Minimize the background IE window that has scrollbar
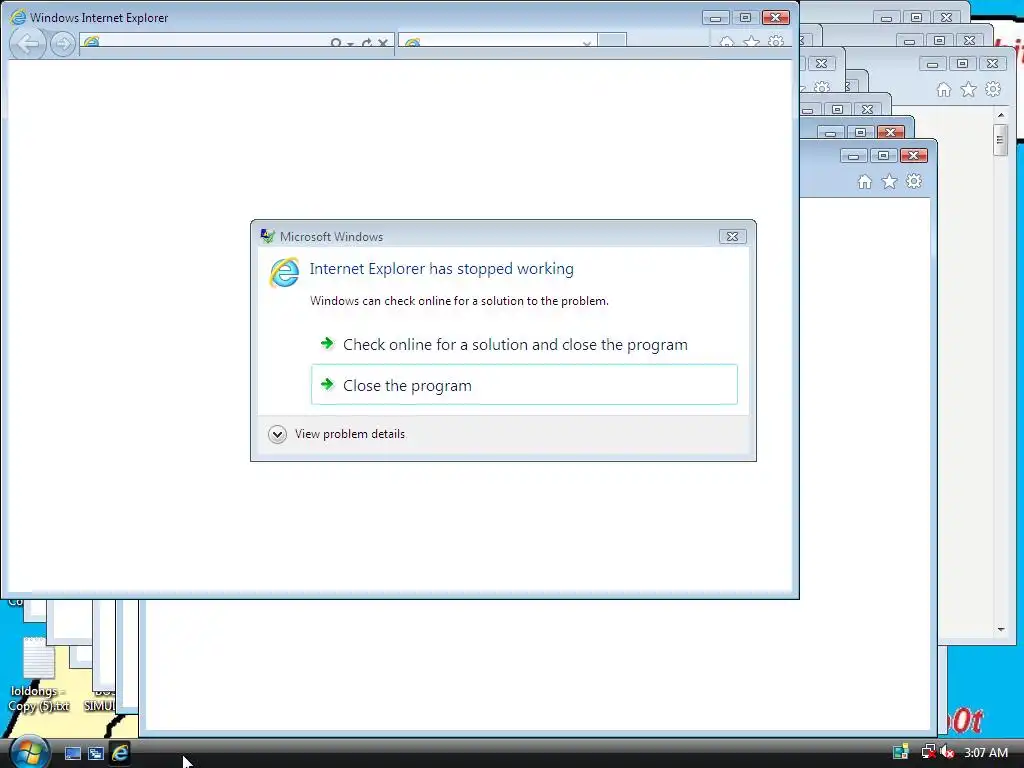The image size is (1024, 768). 933,63
